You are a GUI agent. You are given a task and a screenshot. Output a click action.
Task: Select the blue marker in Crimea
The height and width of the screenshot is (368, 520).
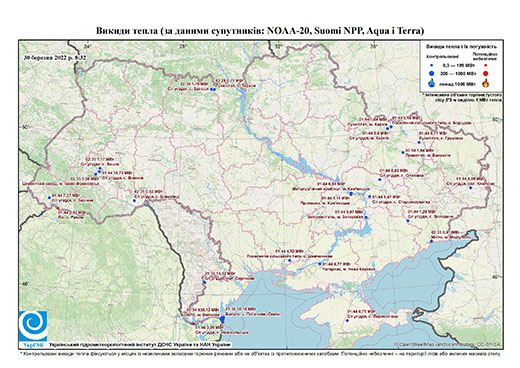[x=347, y=320]
